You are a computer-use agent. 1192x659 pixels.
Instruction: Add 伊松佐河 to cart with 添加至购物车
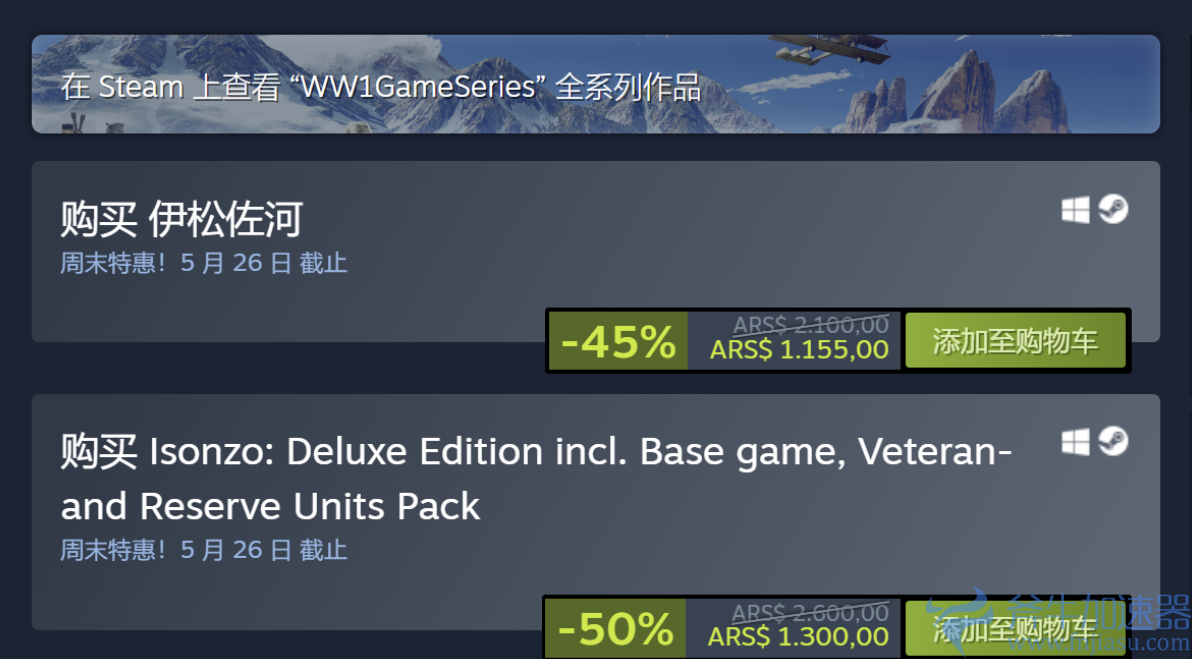click(x=1015, y=341)
